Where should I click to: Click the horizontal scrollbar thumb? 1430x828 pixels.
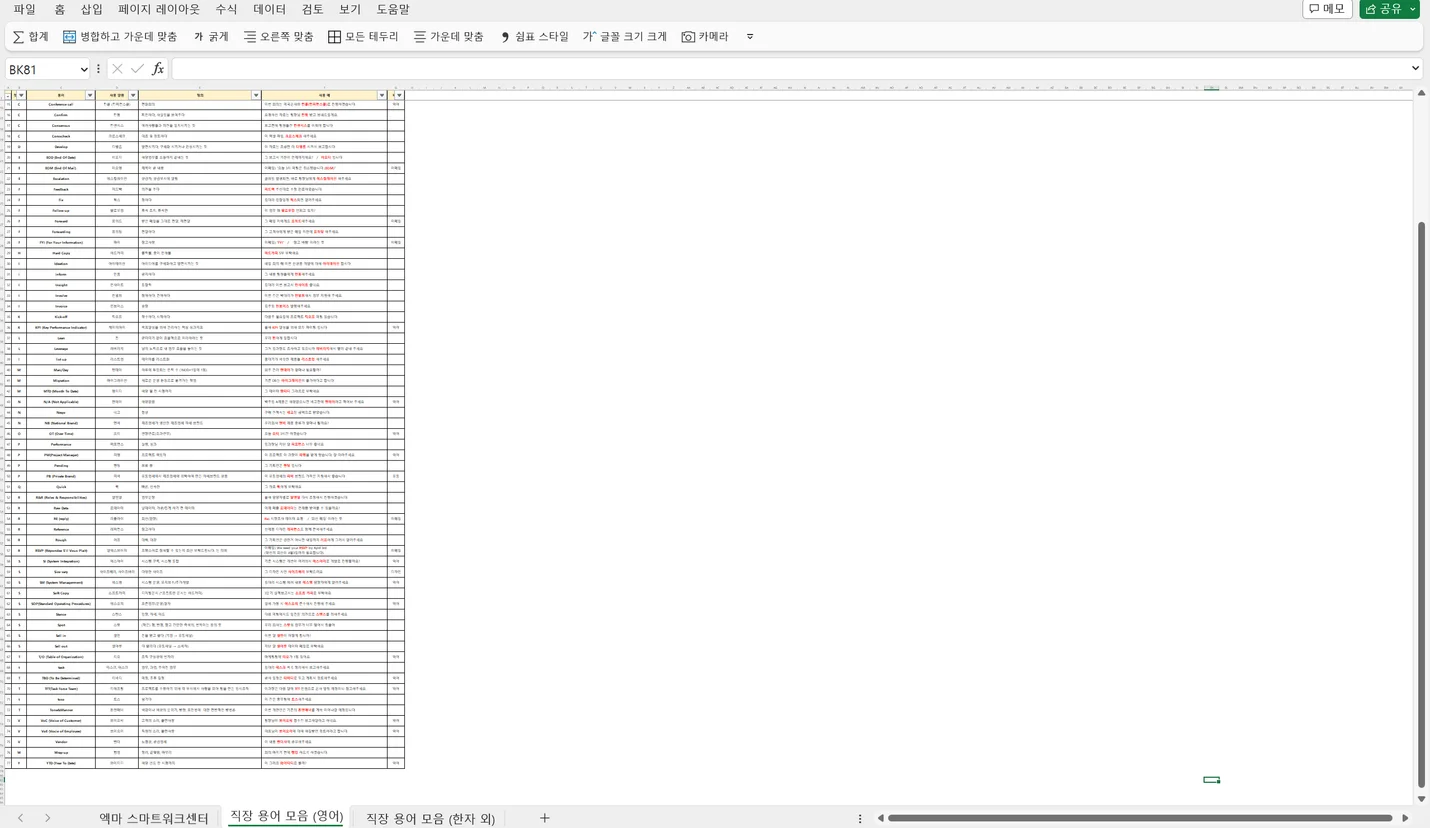[1140, 818]
